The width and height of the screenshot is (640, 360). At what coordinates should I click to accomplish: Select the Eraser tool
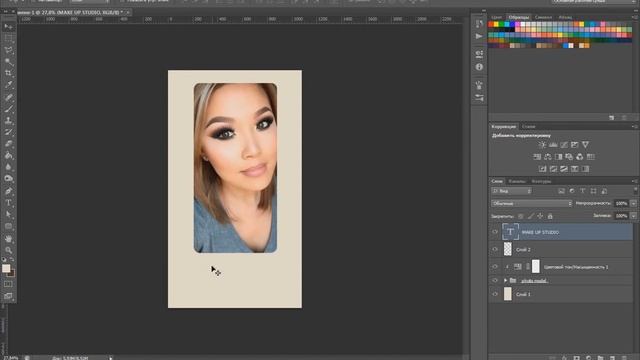click(9, 144)
